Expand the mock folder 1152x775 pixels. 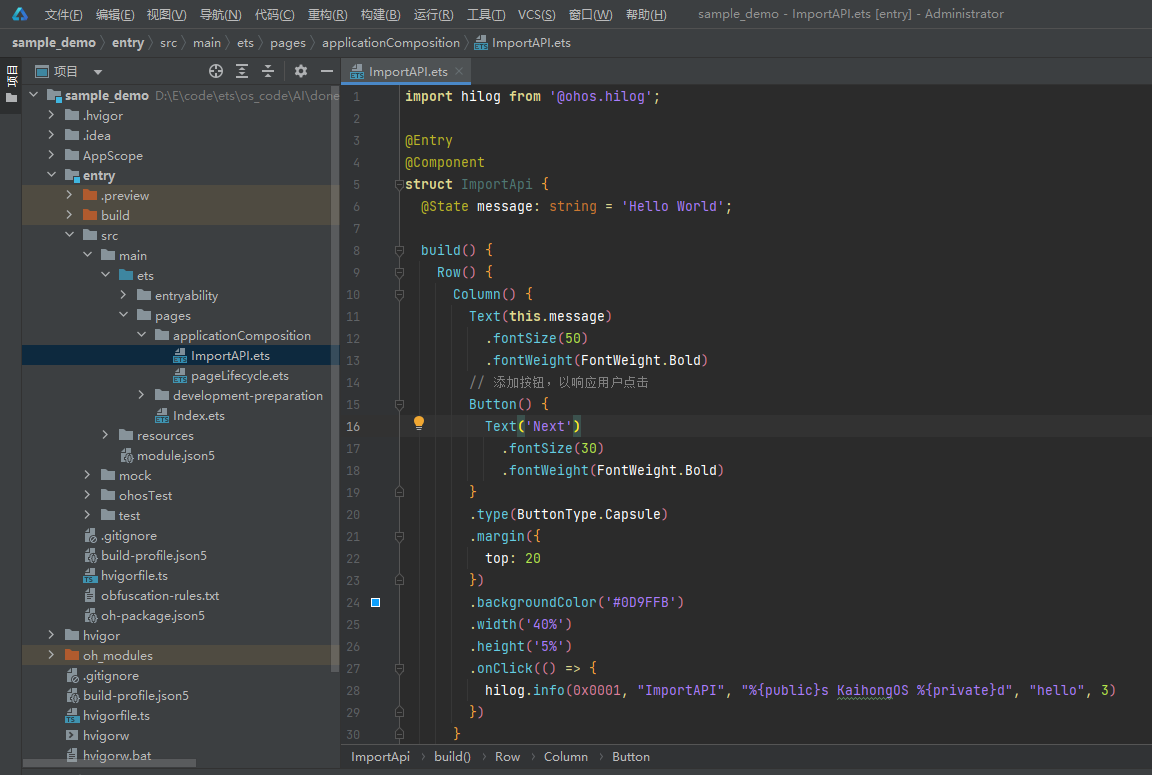pos(87,475)
